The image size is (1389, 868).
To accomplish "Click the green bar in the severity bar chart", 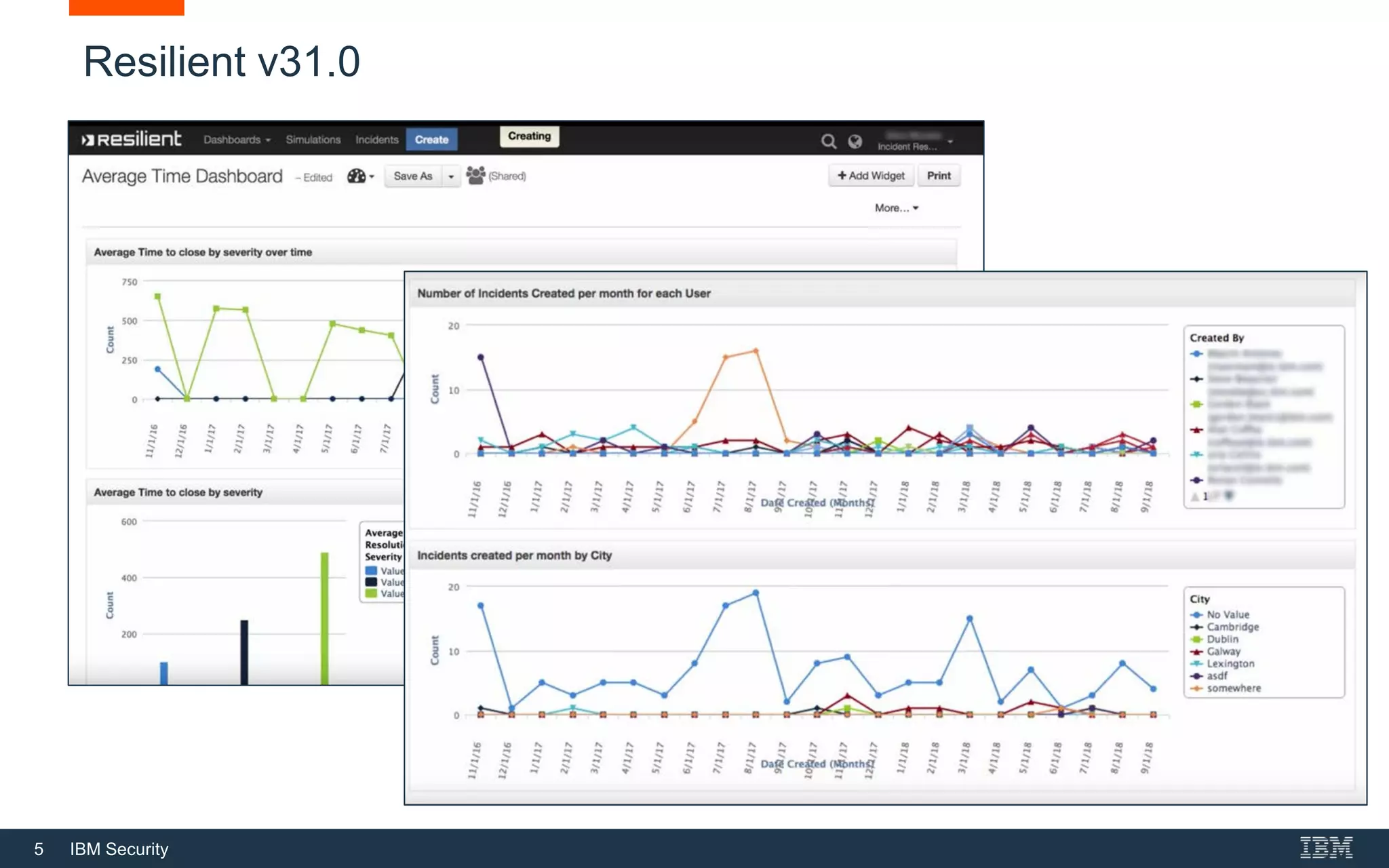I will [x=324, y=618].
